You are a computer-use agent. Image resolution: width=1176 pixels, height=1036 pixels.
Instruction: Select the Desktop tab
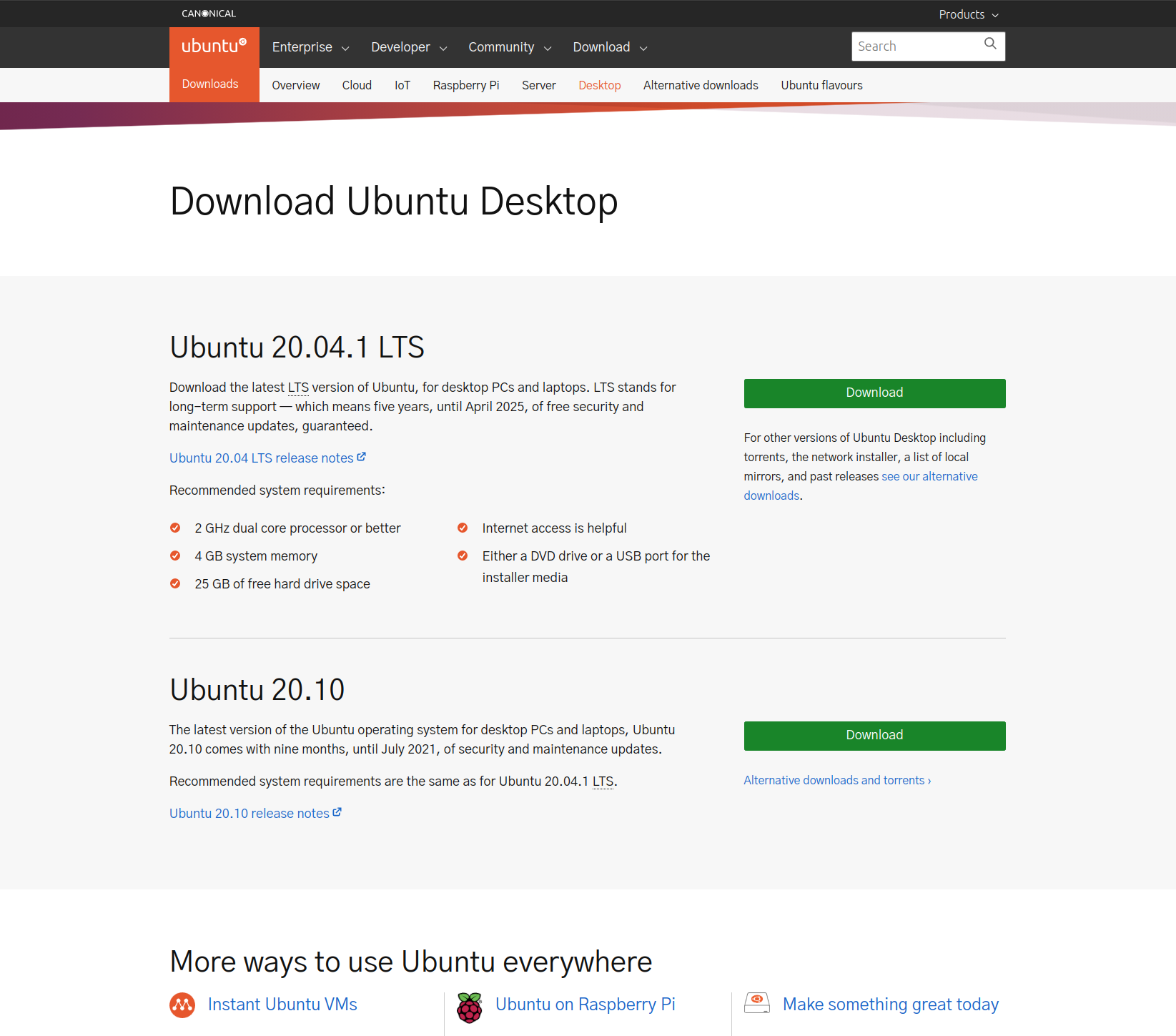click(x=600, y=85)
